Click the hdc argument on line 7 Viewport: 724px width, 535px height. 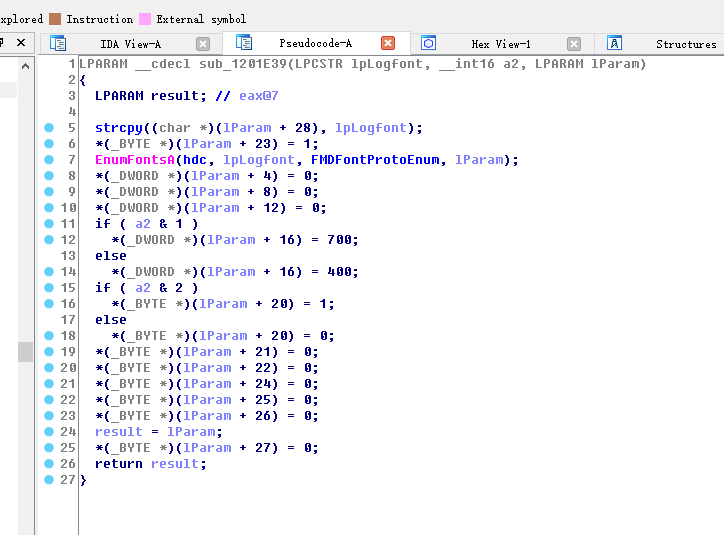tap(195, 160)
